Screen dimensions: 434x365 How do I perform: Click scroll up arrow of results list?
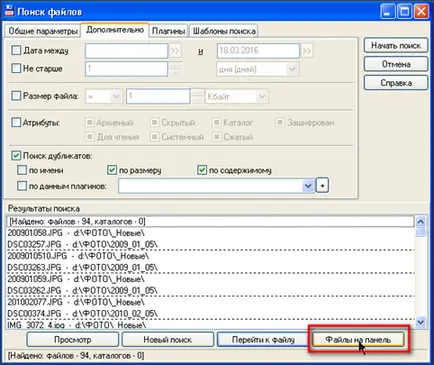(421, 221)
